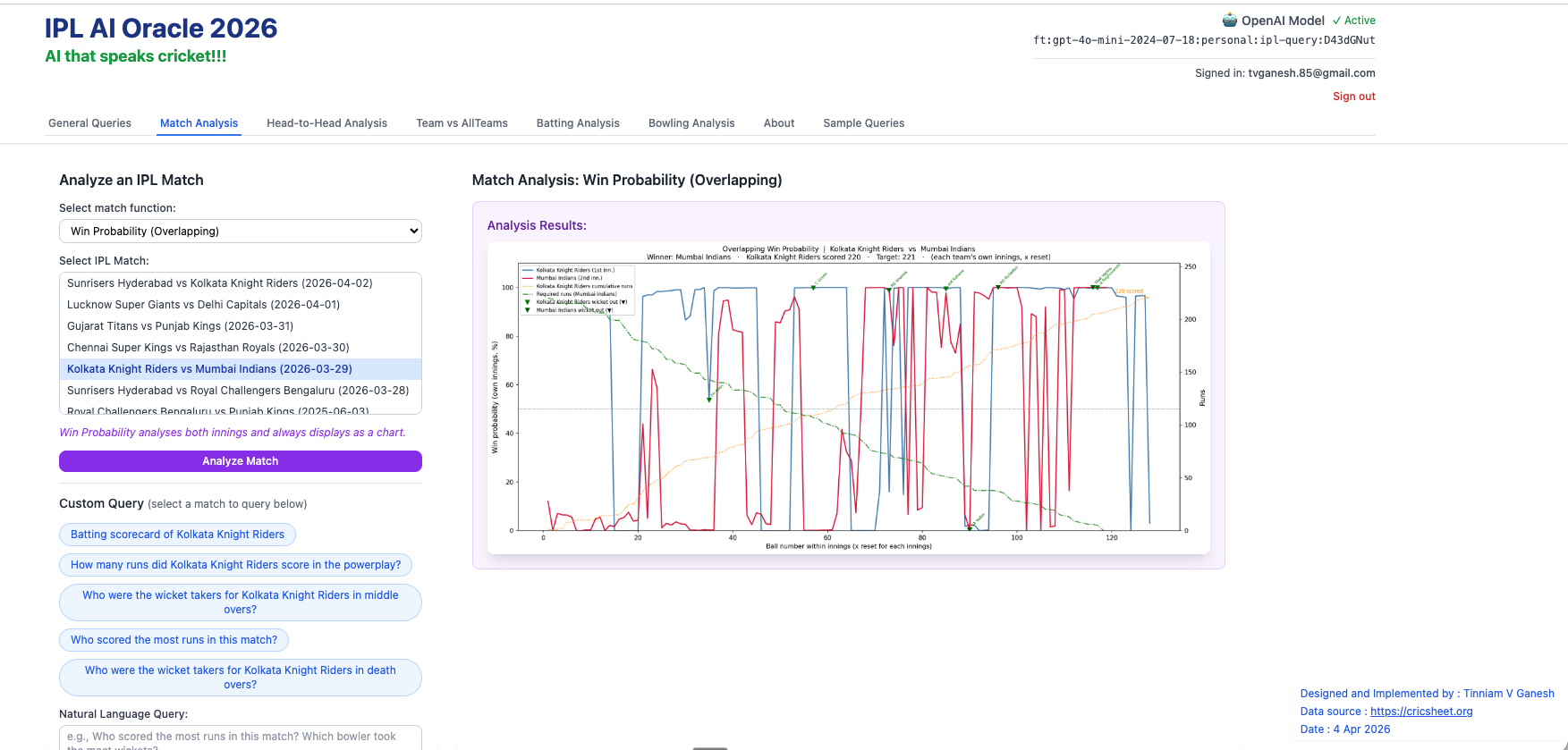The height and width of the screenshot is (750, 1568).
Task: Click the win probability chart image
Action: click(848, 398)
